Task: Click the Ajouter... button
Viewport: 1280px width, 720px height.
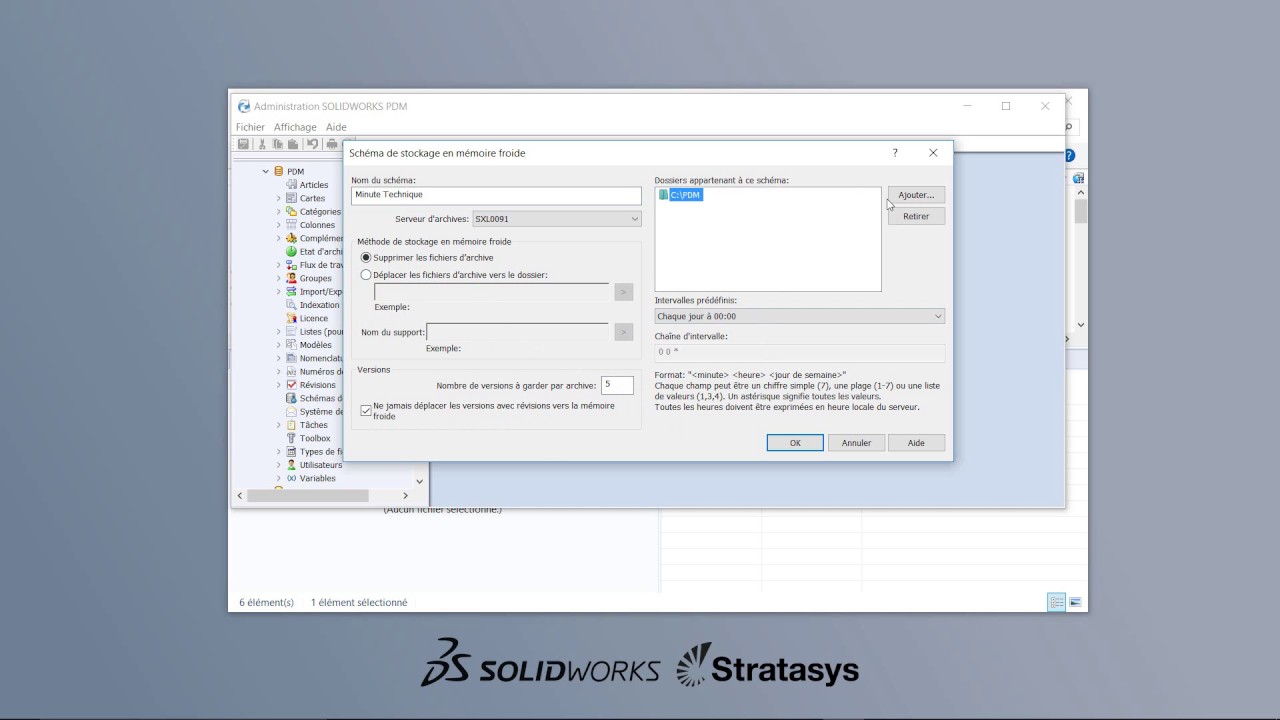Action: point(916,195)
